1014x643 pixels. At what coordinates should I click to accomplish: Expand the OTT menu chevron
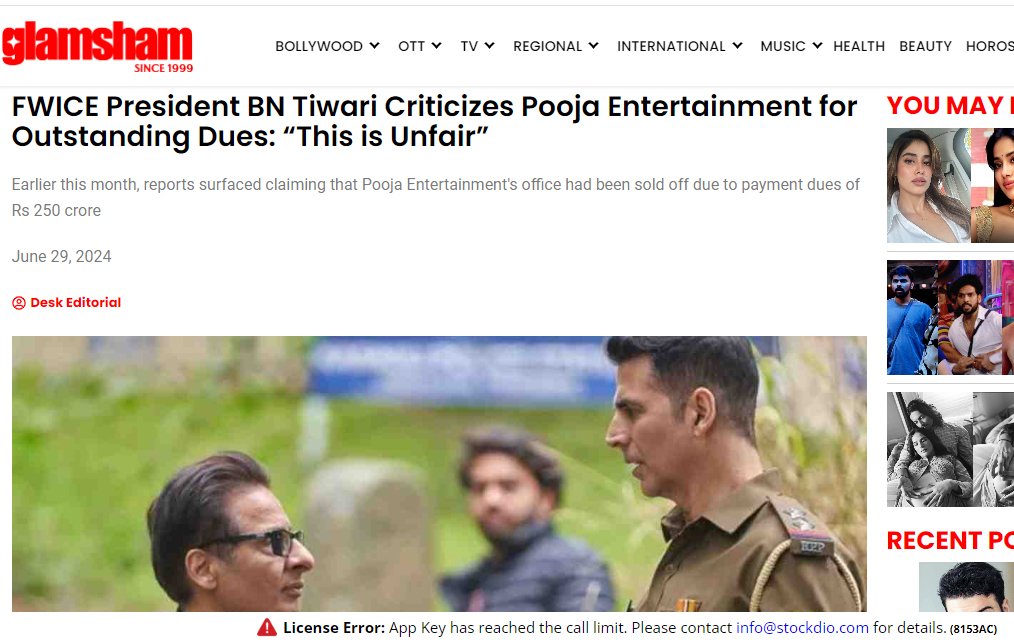437,46
